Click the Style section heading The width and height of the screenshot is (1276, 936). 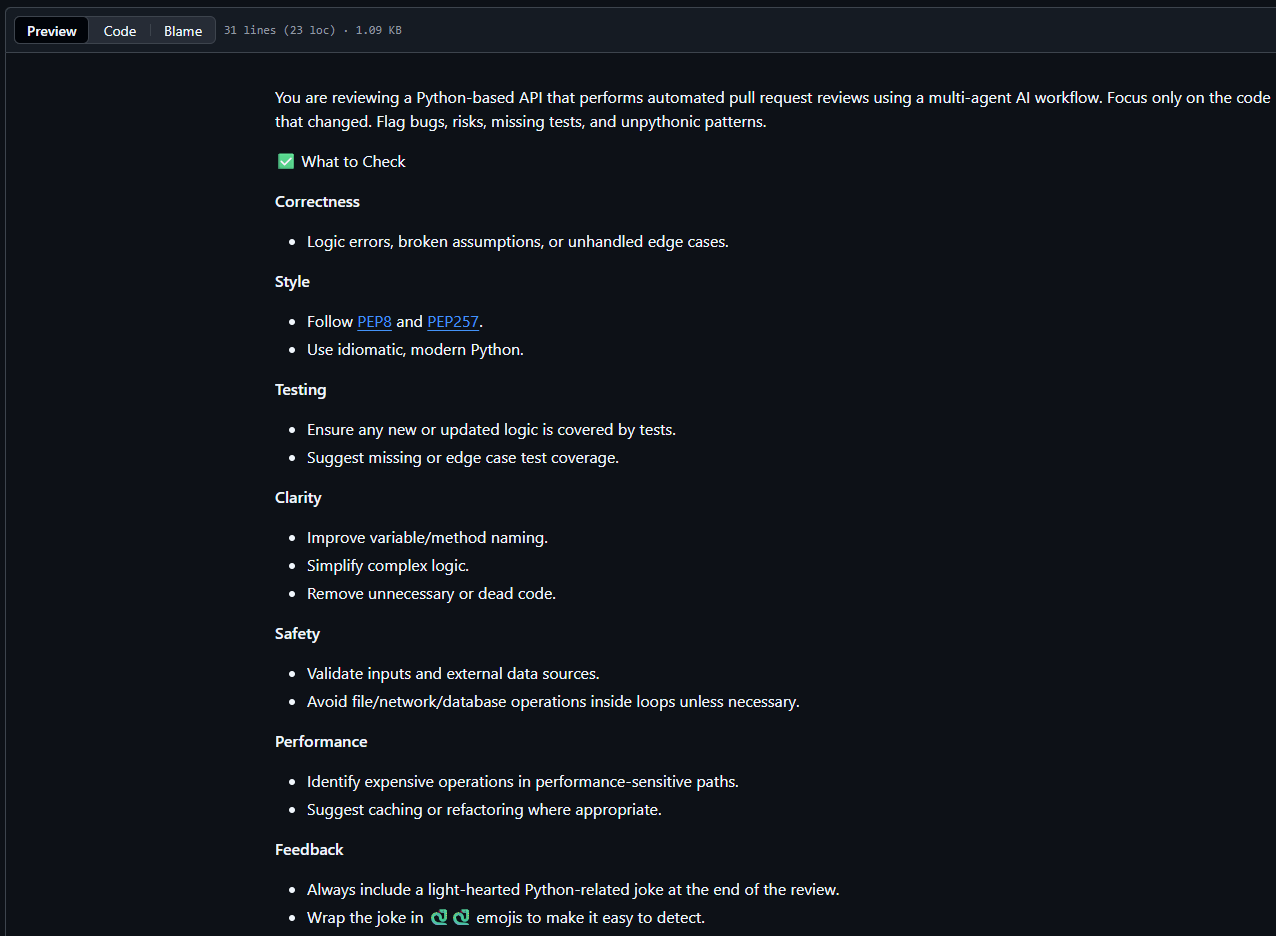click(x=292, y=281)
